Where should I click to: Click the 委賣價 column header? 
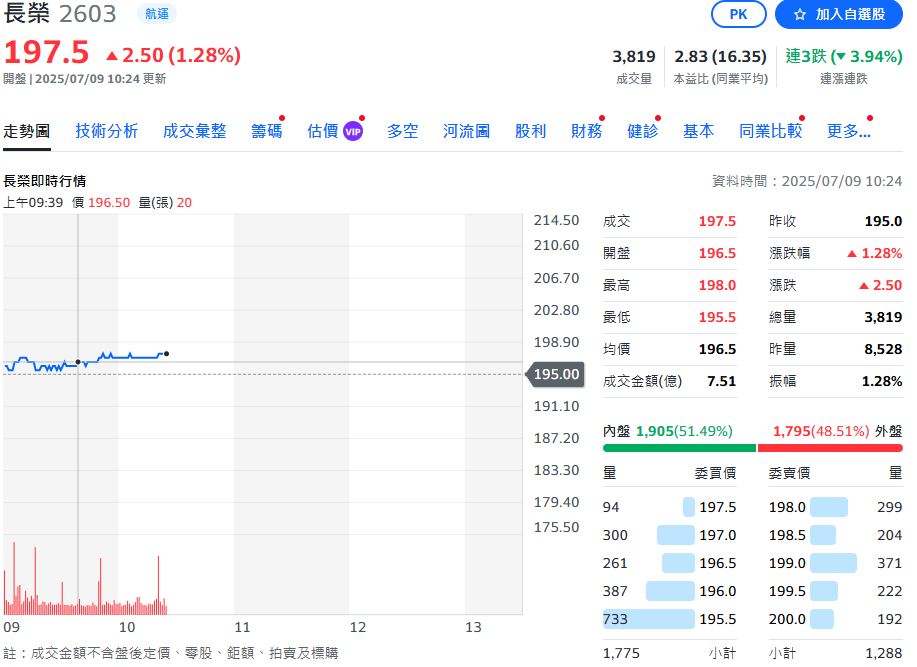[x=790, y=473]
